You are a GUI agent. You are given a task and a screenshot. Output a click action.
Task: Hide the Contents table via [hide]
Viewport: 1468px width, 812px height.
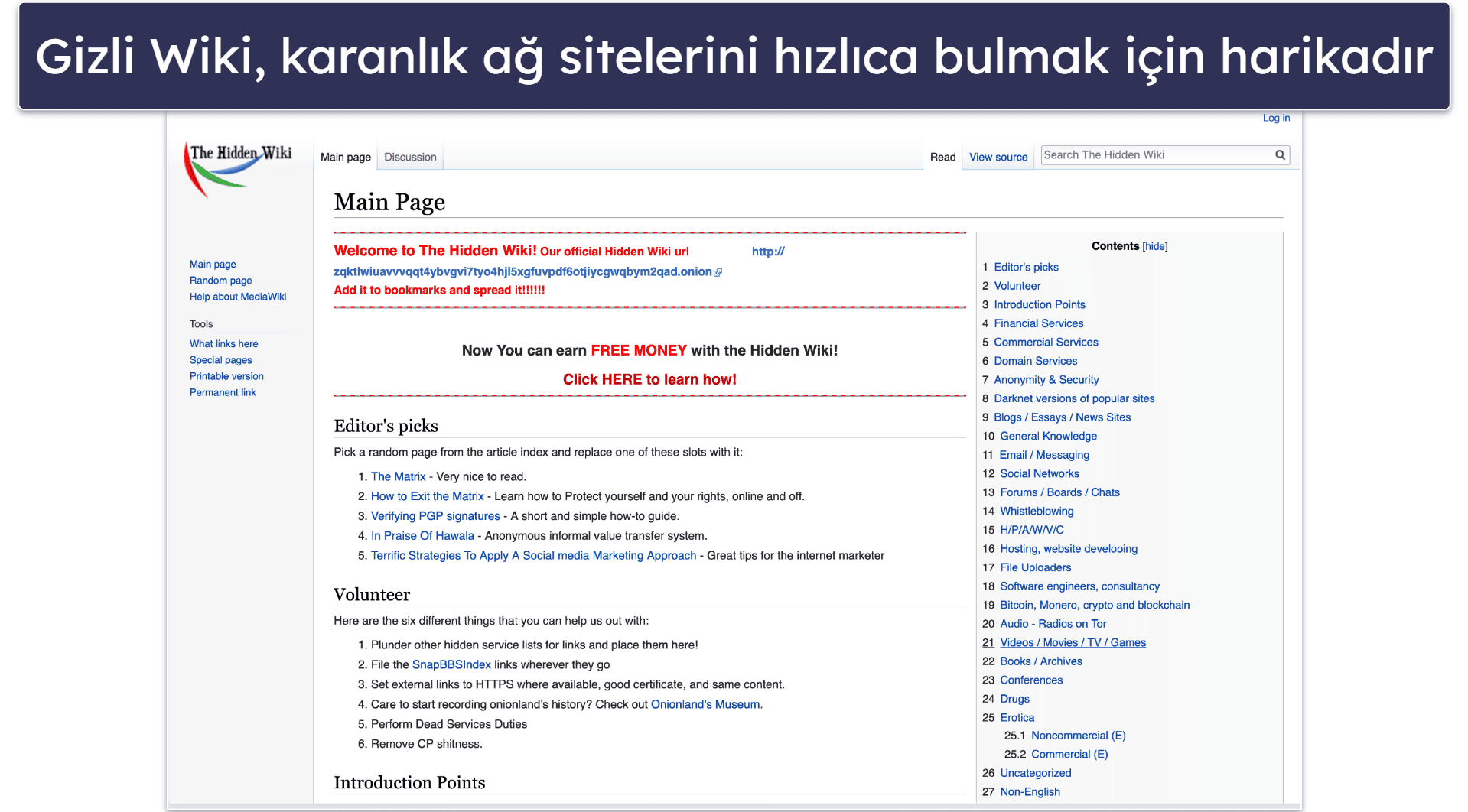coord(1155,246)
